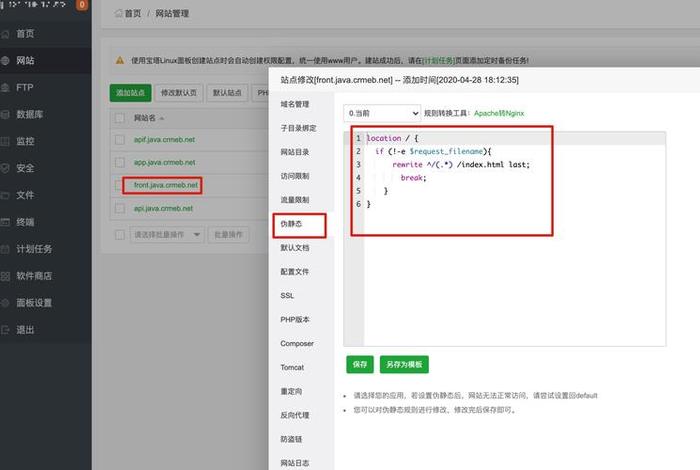Click the FTP icon in the sidebar
The width and height of the screenshot is (700, 470).
(x=5, y=87)
